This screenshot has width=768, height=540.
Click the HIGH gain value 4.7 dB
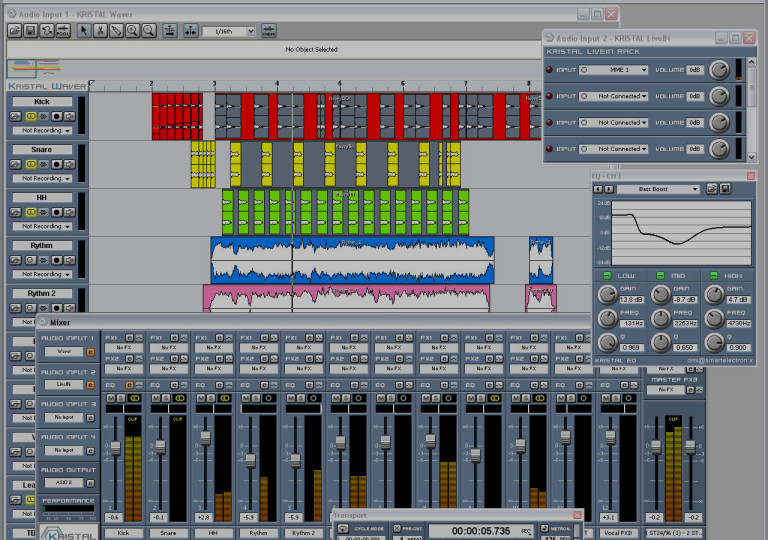(737, 299)
